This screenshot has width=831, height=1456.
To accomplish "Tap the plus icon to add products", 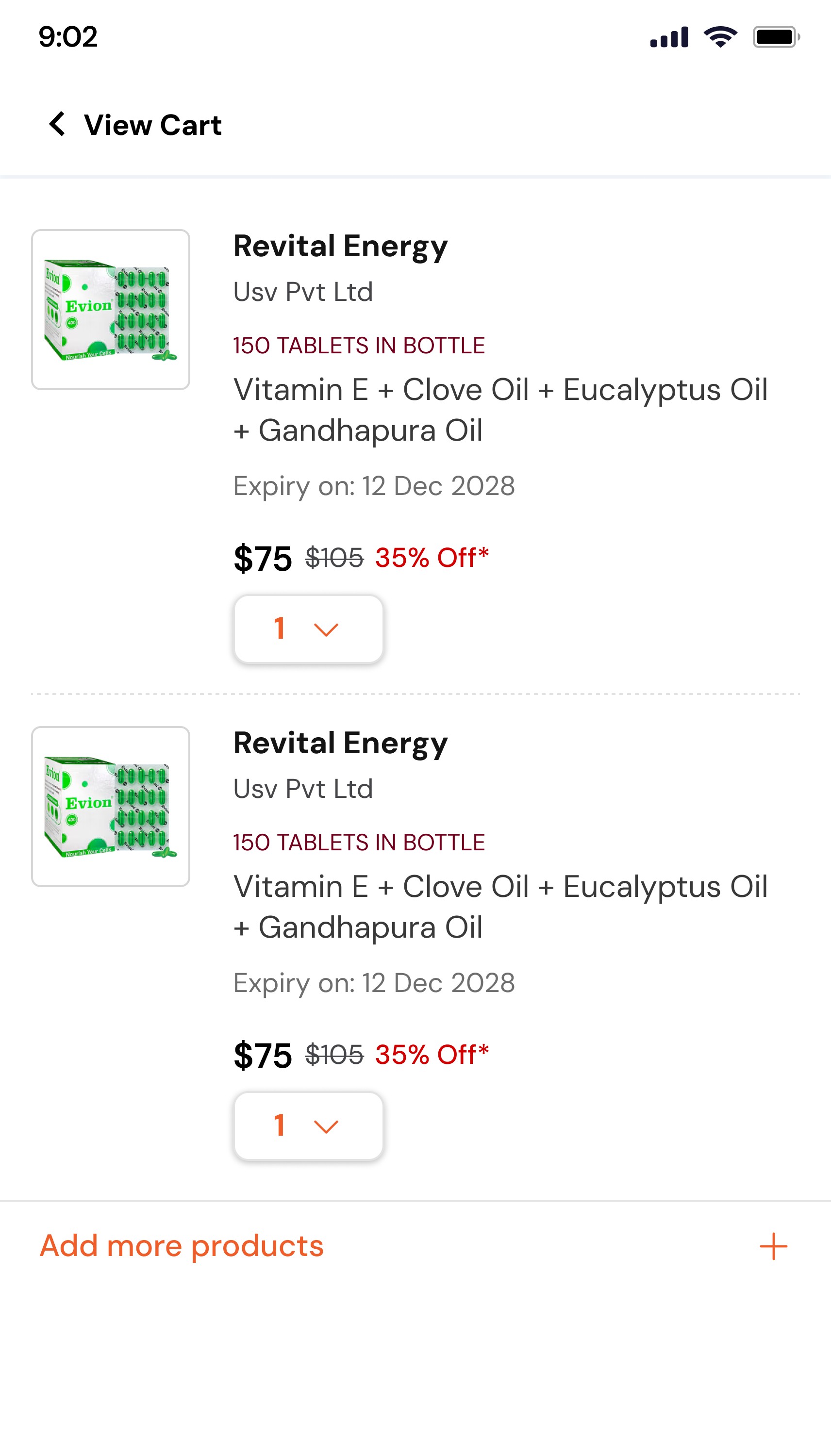I will click(x=773, y=1246).
